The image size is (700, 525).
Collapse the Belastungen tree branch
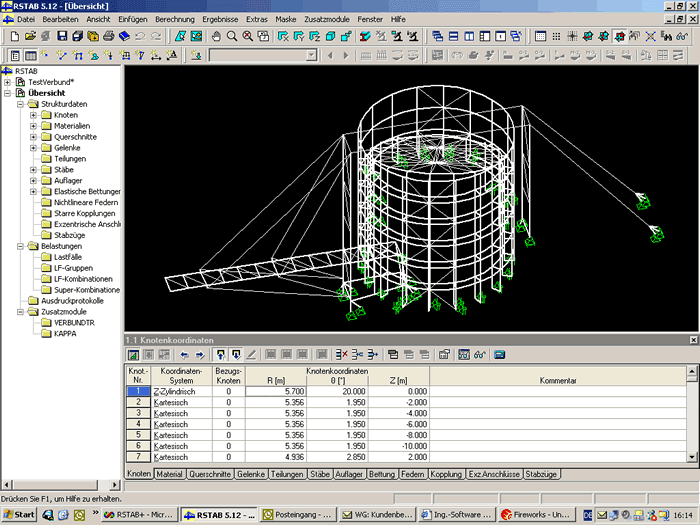point(20,246)
